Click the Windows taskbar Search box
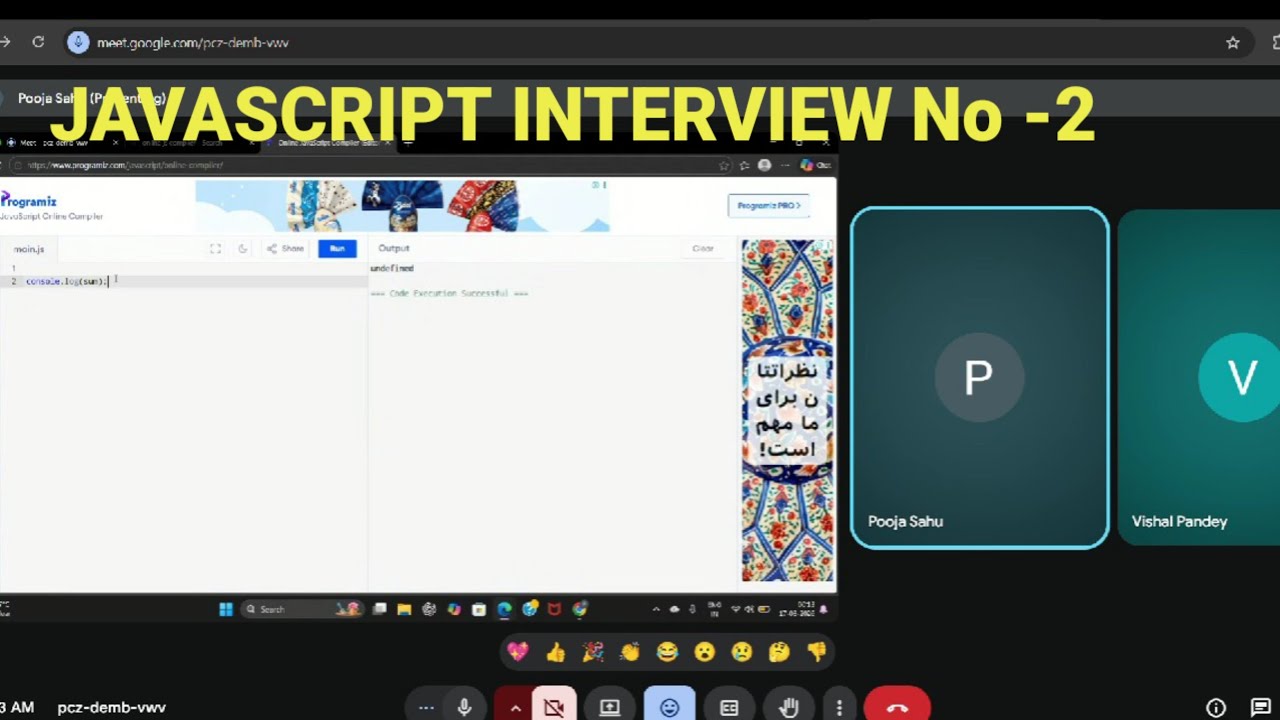 [x=302, y=609]
